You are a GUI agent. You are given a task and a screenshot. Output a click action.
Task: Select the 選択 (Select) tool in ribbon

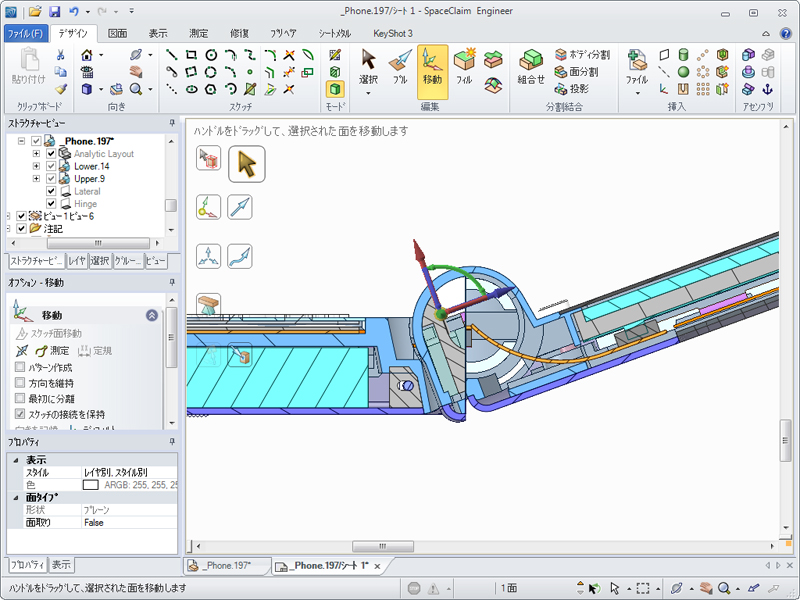[368, 65]
